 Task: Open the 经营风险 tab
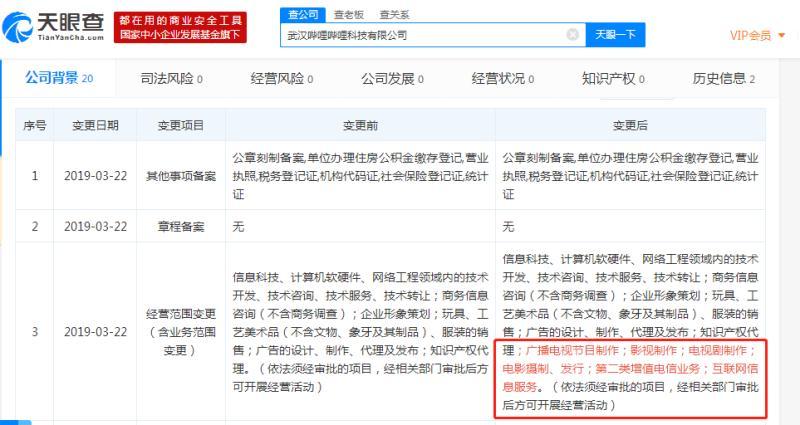click(282, 79)
